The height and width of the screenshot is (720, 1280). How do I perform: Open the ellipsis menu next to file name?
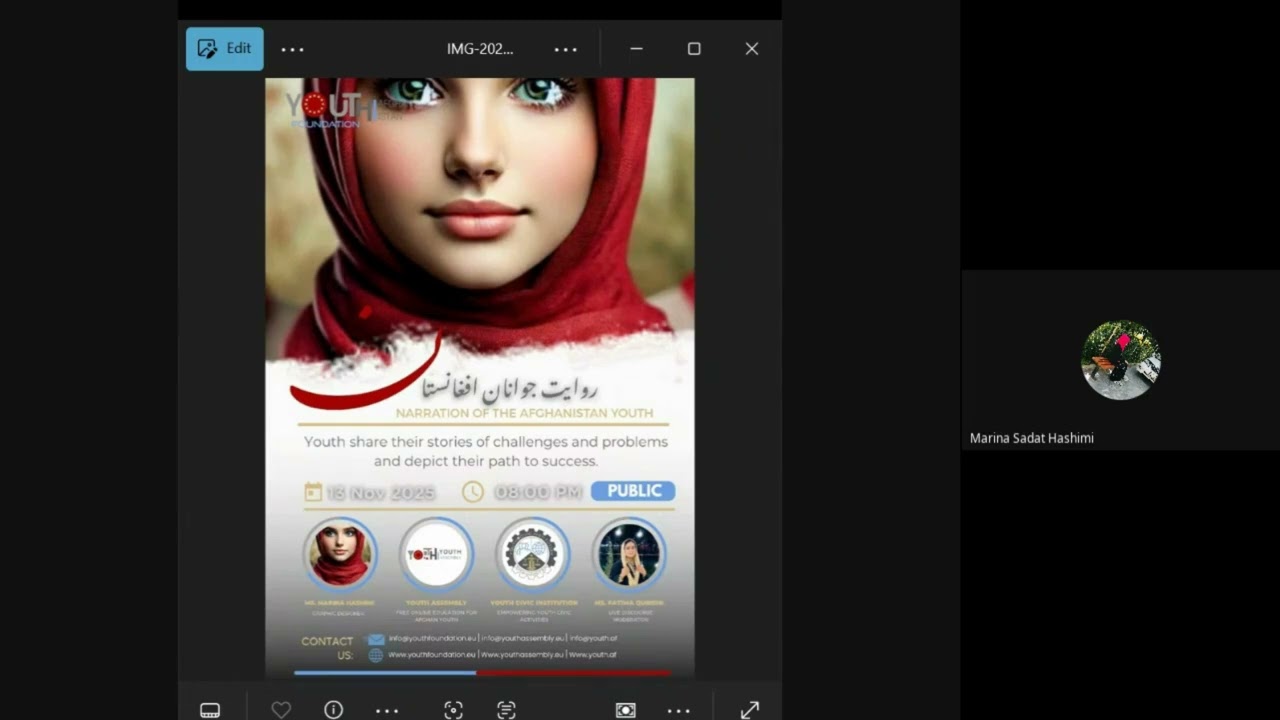(x=566, y=49)
